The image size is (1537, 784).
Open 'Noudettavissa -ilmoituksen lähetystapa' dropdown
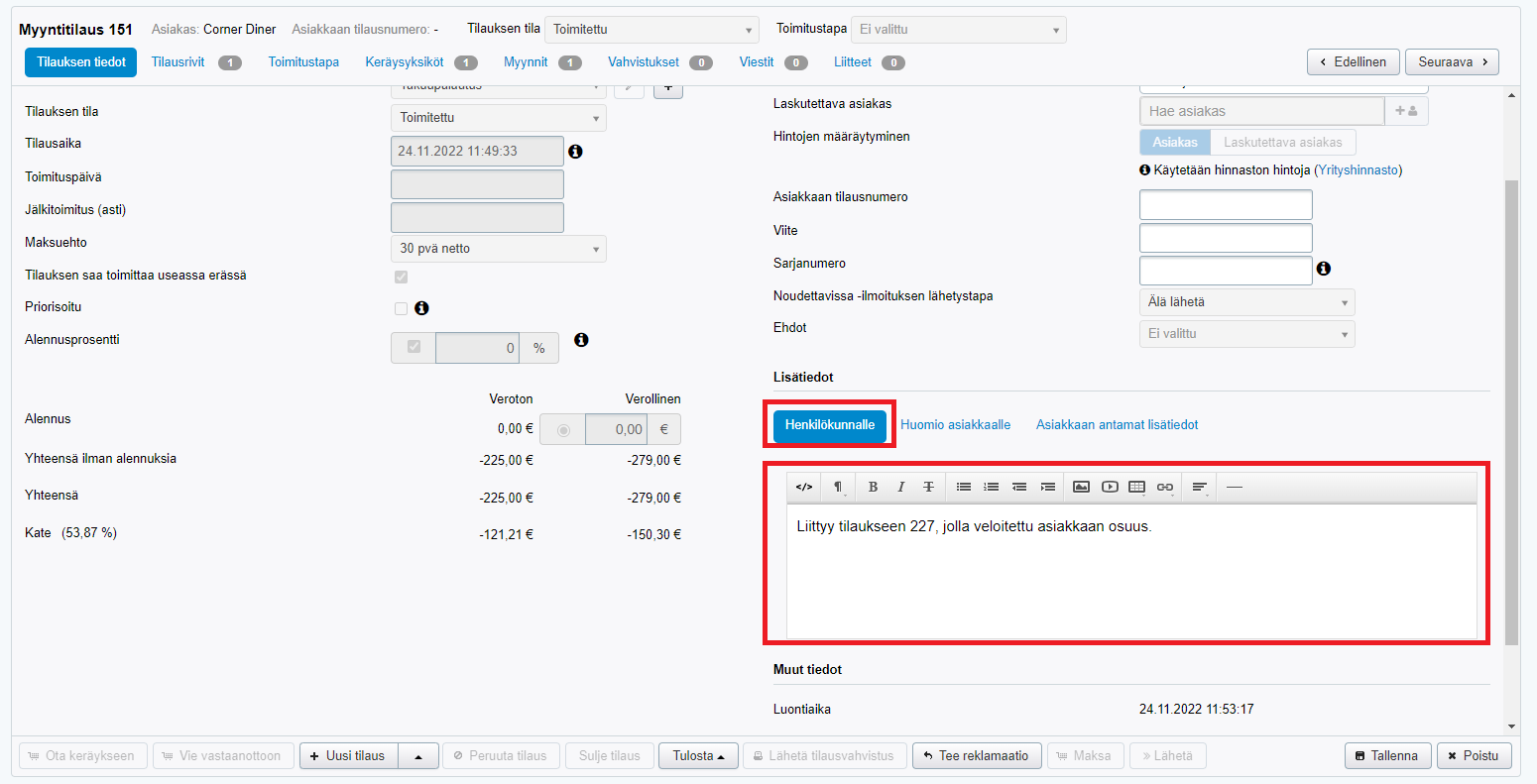(1246, 302)
